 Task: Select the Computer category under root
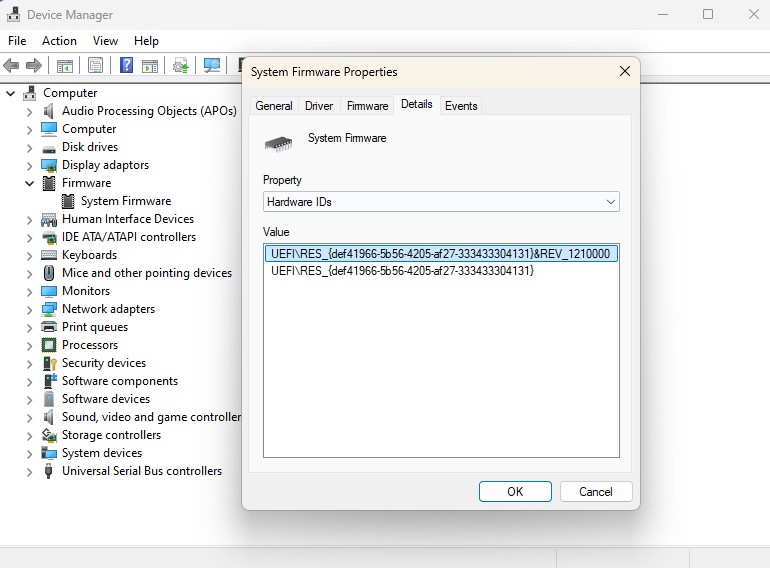tap(89, 129)
